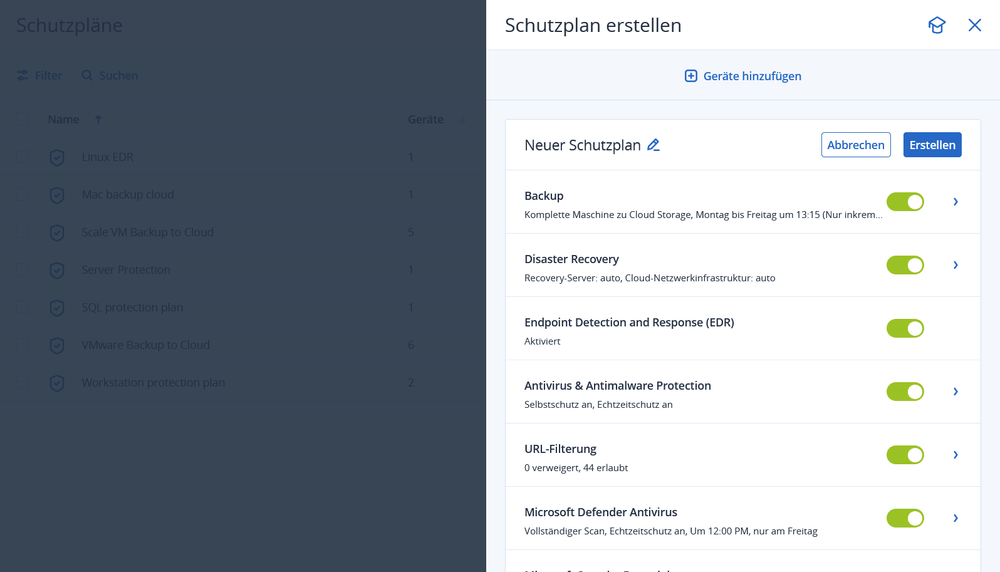Click the pencil icon to rename Neuer Schutzplan

coord(654,145)
